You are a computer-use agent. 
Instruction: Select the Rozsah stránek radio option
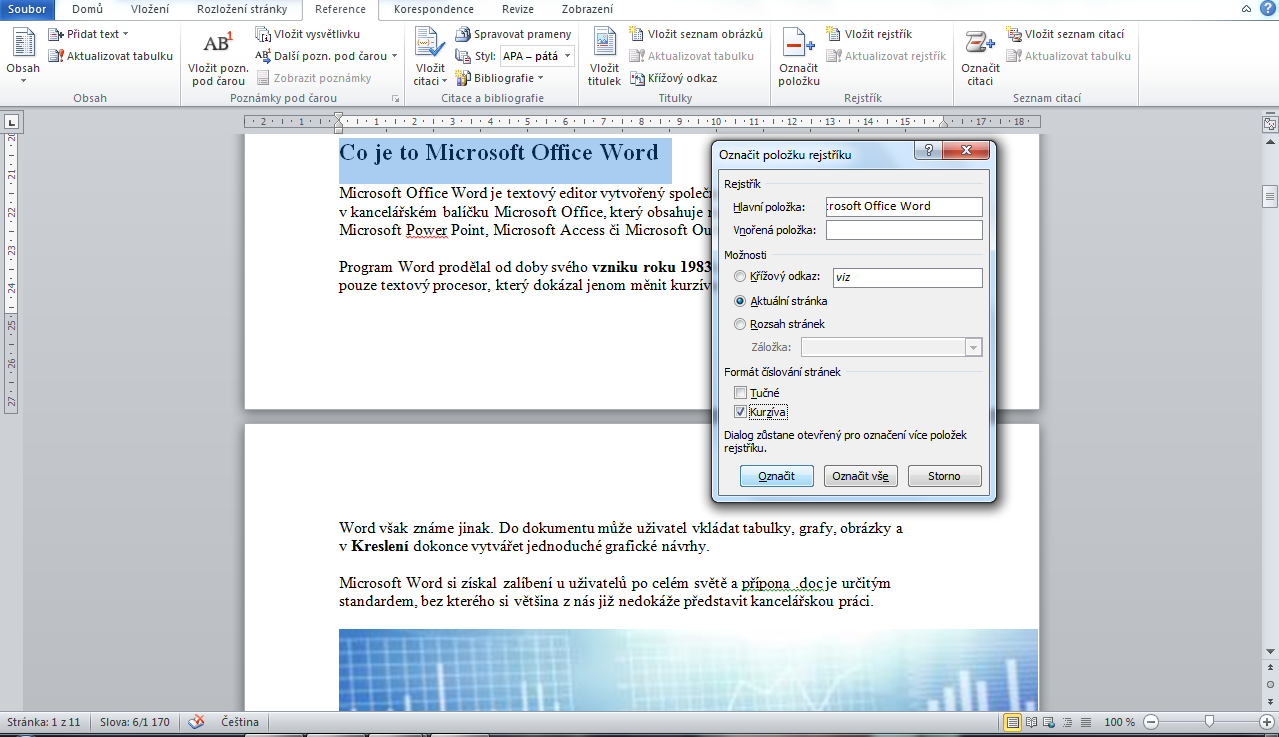pyautogui.click(x=740, y=324)
